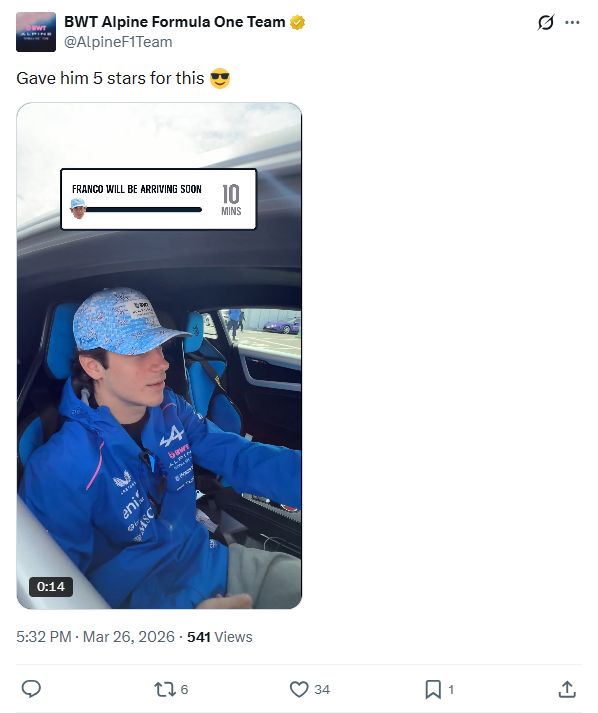
Task: Play the embedded video
Action: 159,356
